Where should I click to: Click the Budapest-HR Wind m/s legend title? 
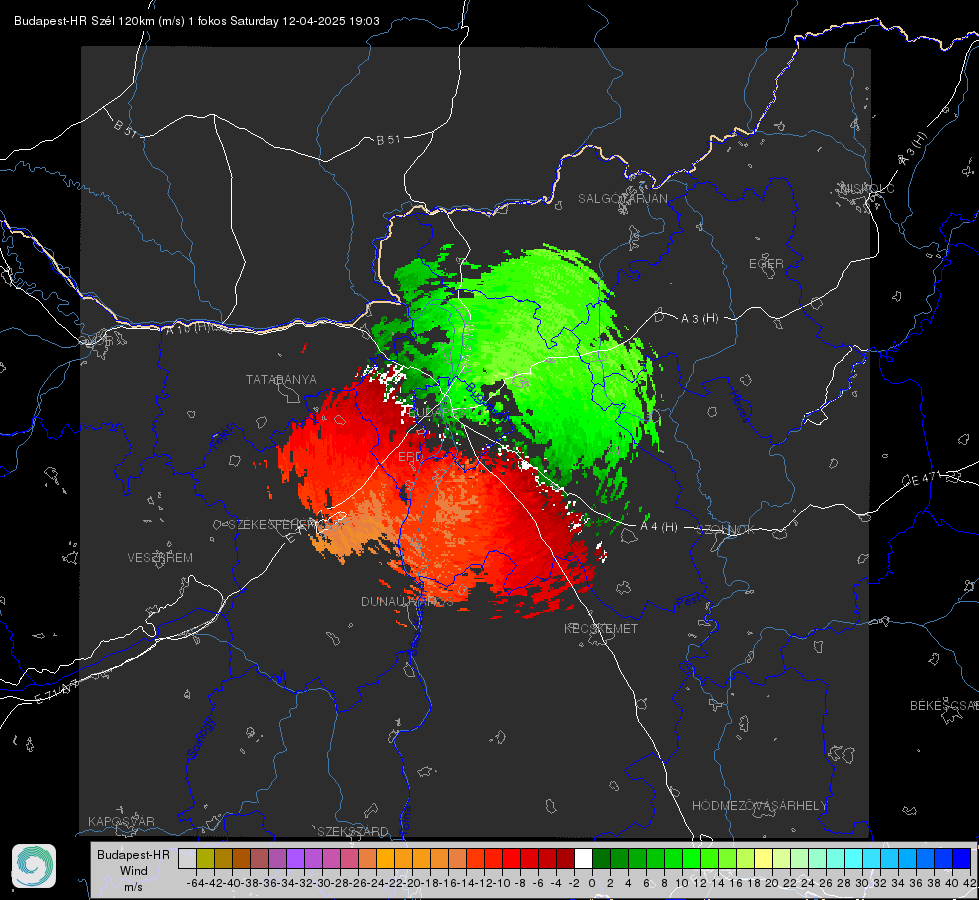[x=134, y=871]
